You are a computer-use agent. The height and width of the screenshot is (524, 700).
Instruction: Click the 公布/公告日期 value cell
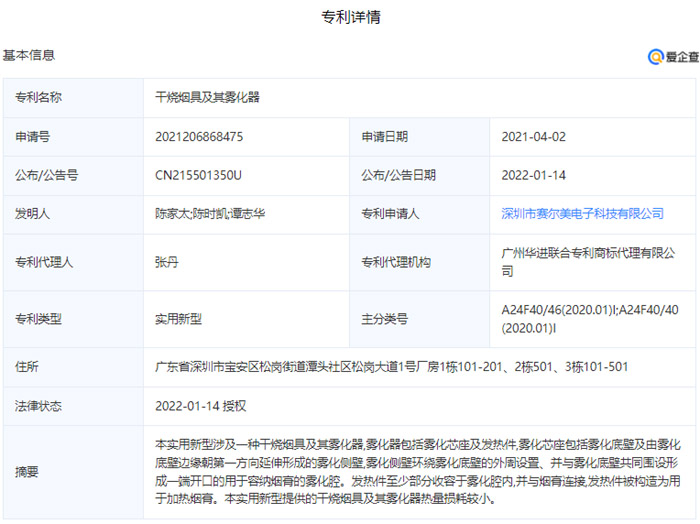click(x=534, y=175)
